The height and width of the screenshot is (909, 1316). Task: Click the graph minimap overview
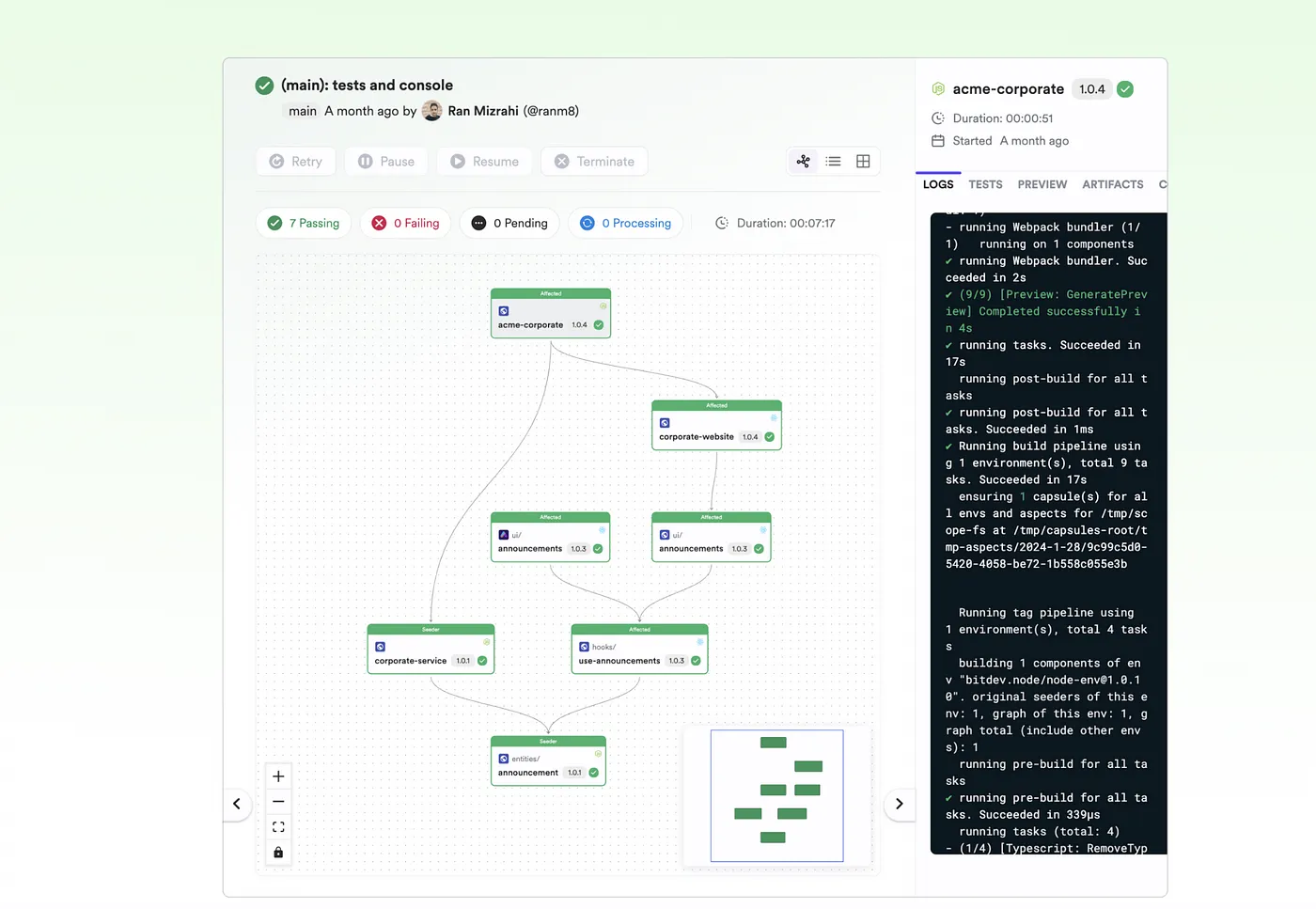pyautogui.click(x=776, y=795)
